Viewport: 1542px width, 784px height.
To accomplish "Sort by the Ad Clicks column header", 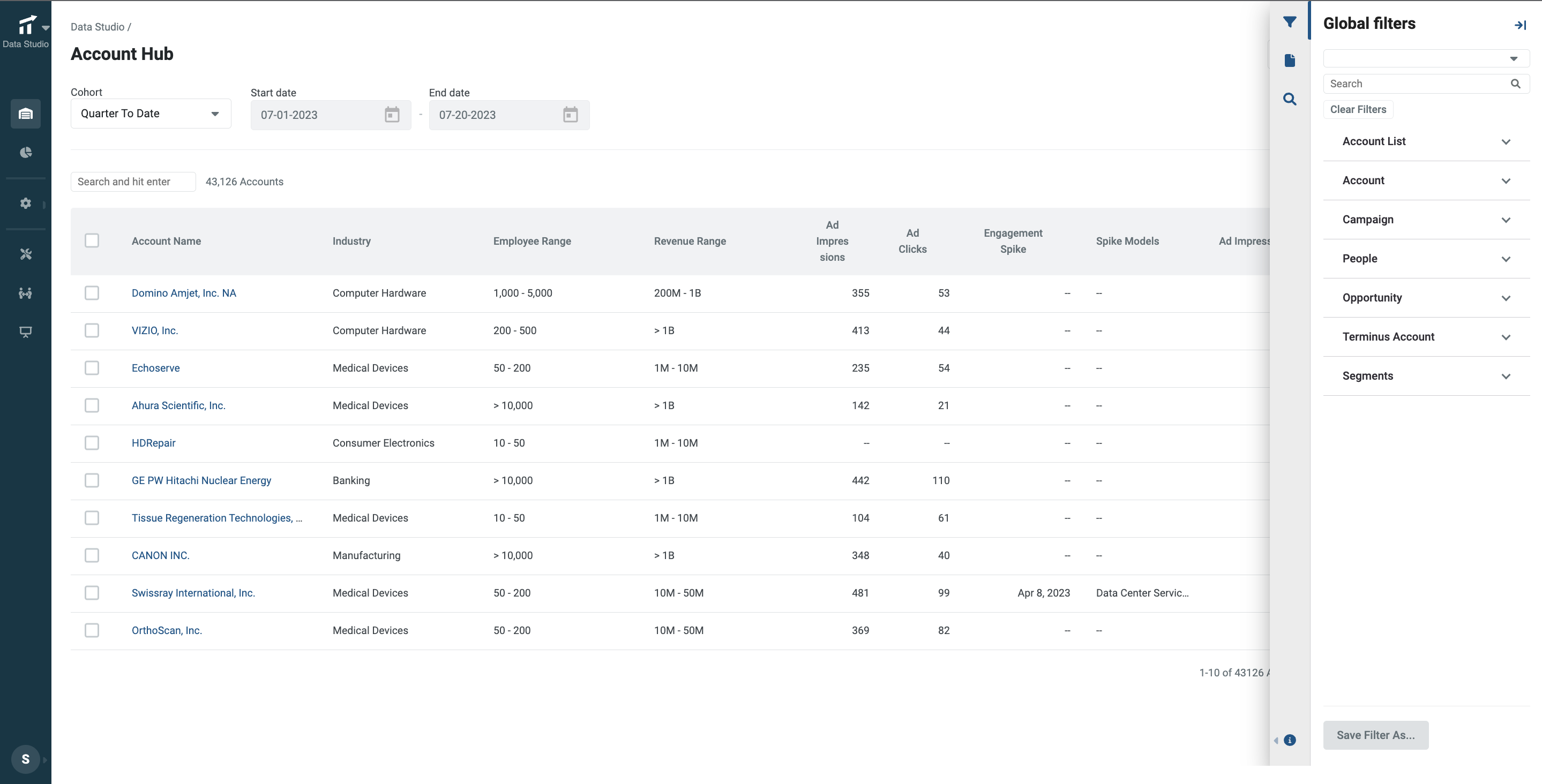I will tap(912, 241).
